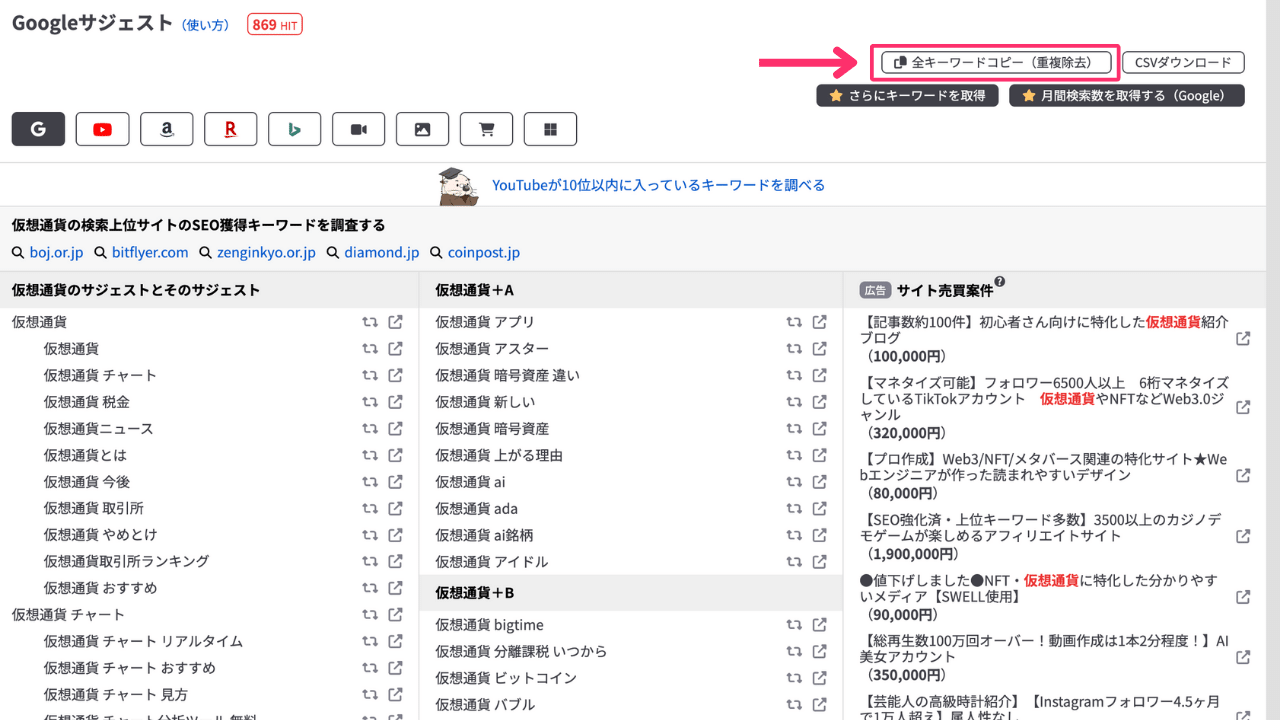Open external link for 仮想通貨ニュース
Screen dimensions: 1280x720
[395, 428]
